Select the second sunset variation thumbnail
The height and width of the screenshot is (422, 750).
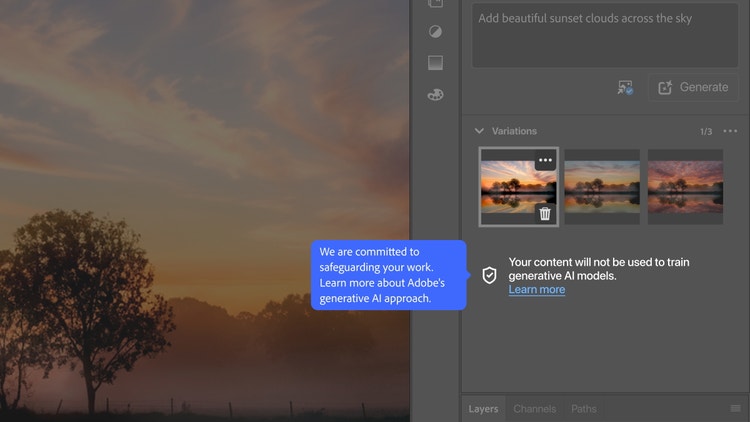[x=602, y=187]
